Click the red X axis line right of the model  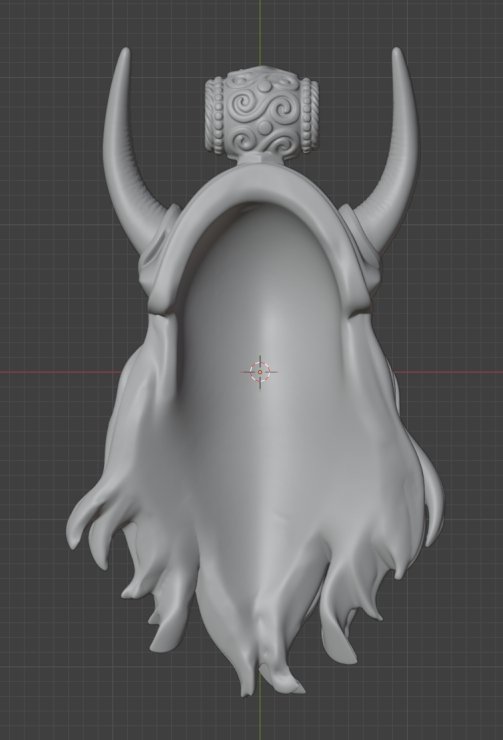click(448, 372)
